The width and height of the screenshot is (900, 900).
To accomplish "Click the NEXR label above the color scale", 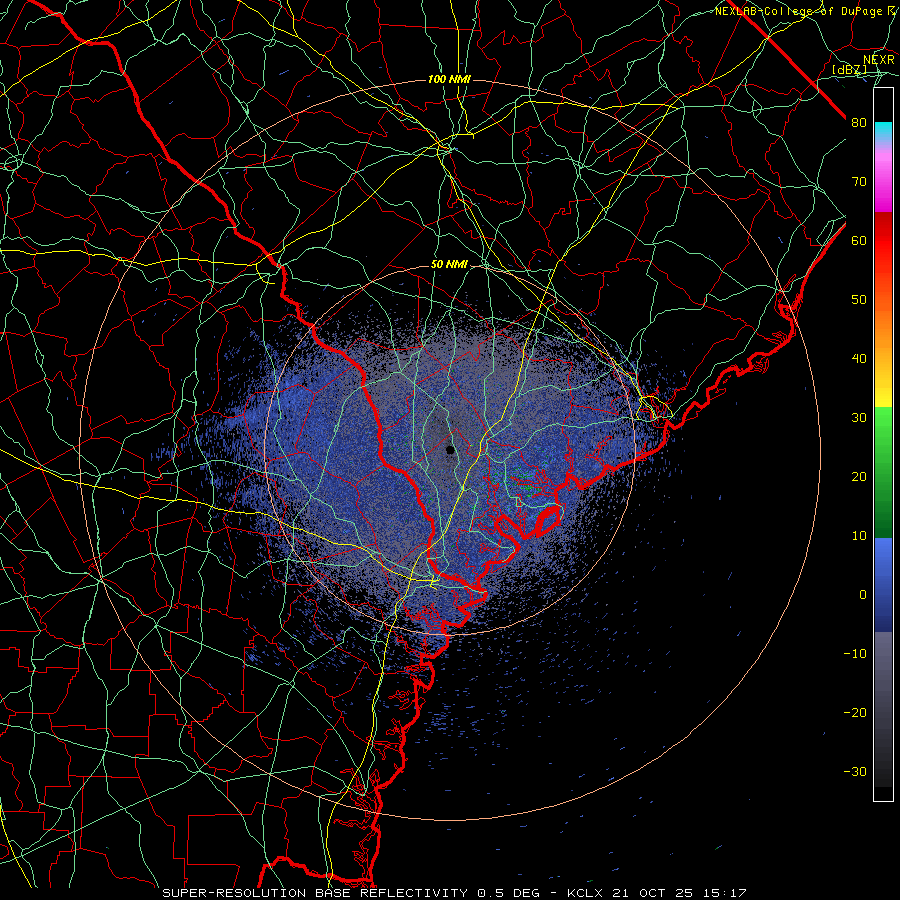I will (x=878, y=60).
